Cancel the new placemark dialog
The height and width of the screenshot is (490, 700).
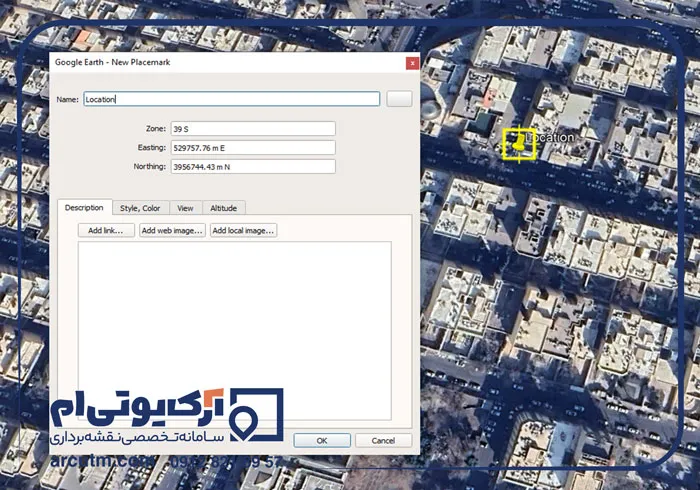pyautogui.click(x=383, y=440)
